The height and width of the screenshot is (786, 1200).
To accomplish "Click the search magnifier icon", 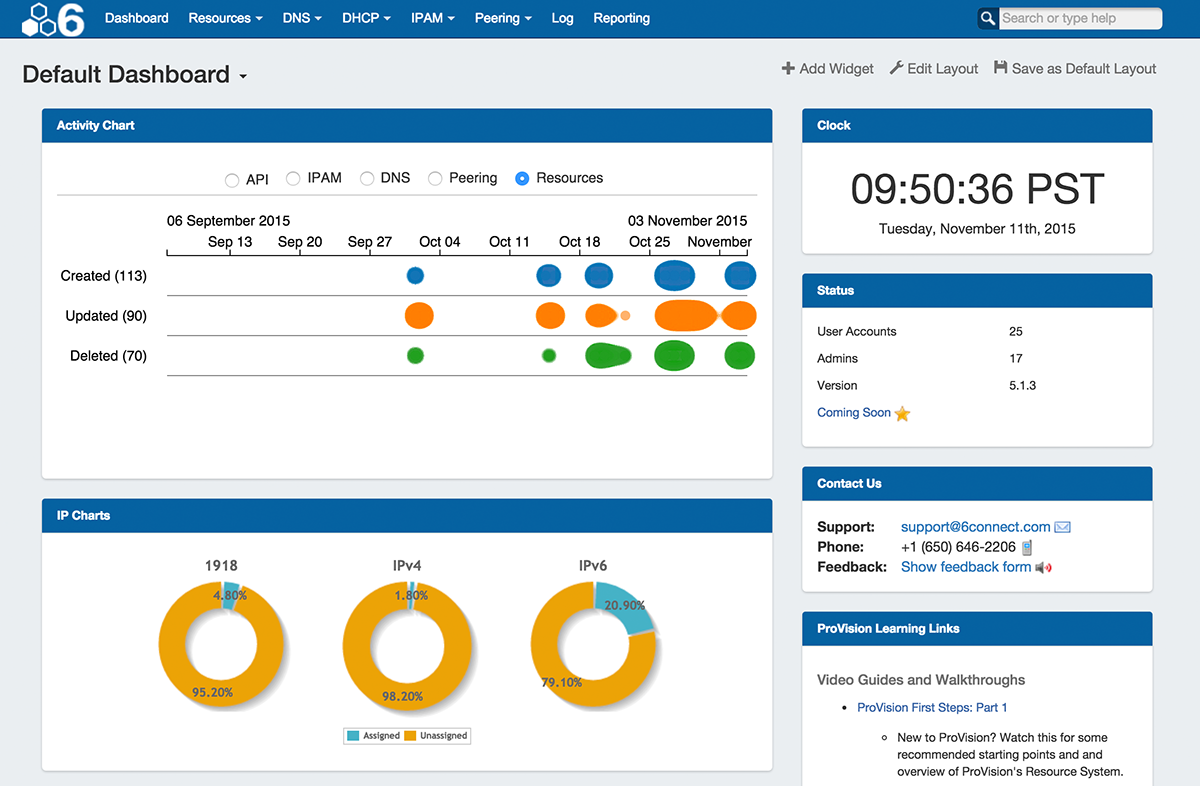I will pos(987,18).
